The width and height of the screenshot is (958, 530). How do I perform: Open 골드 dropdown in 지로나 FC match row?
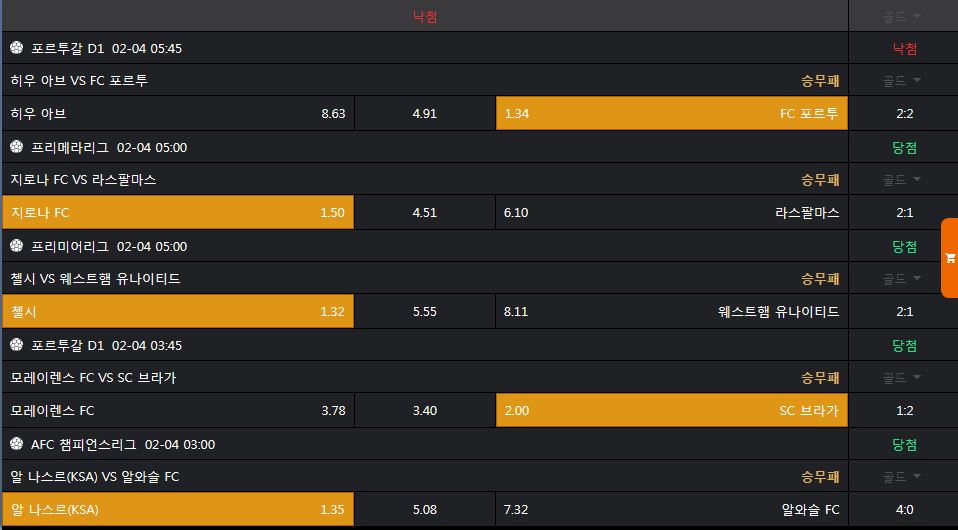pos(902,180)
